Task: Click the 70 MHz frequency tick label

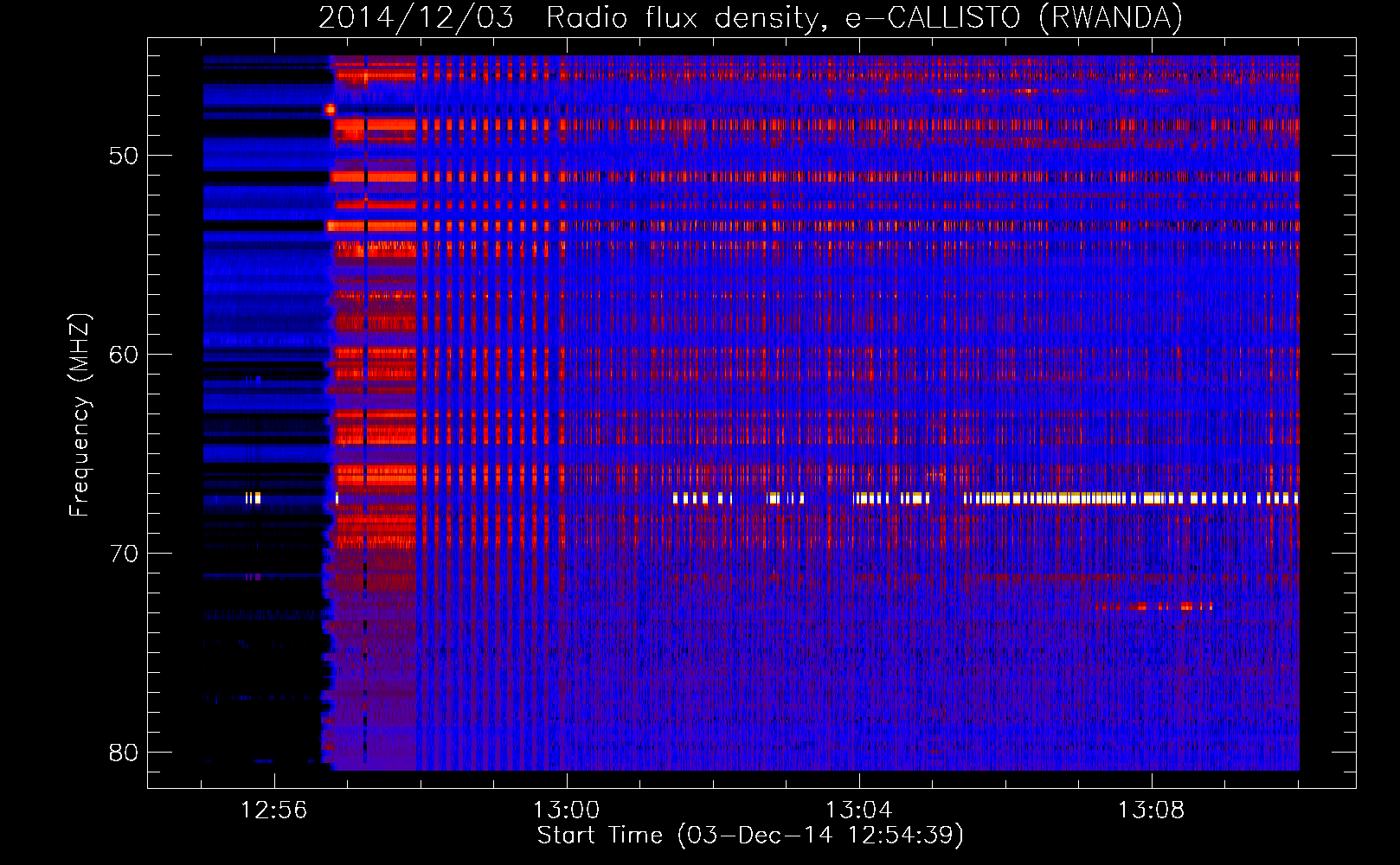Action: pyautogui.click(x=124, y=554)
